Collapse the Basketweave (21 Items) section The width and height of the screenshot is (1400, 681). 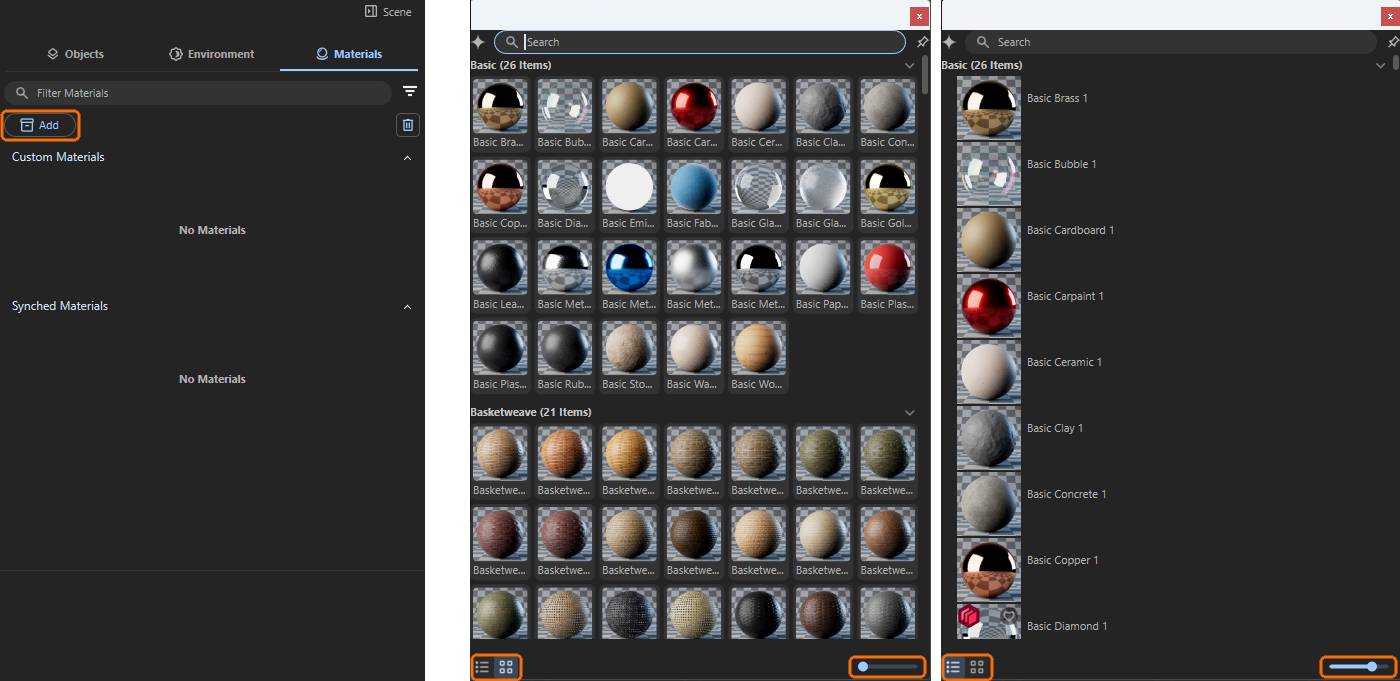(x=909, y=411)
